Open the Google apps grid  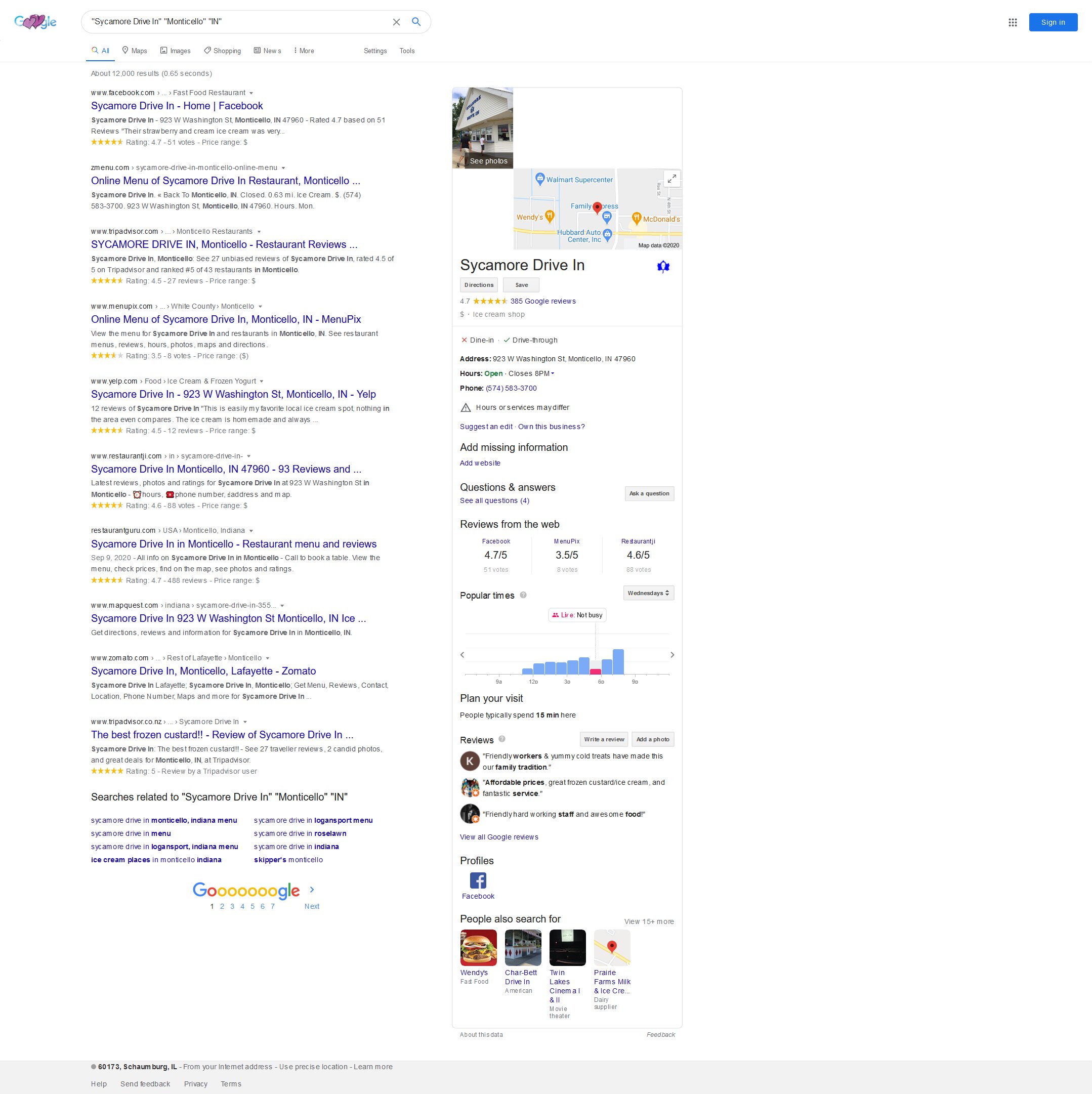tap(1013, 22)
